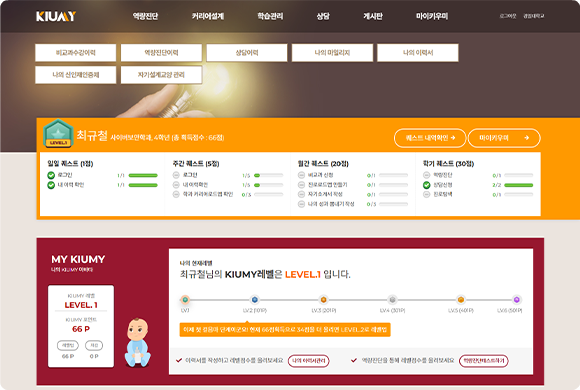The width and height of the screenshot is (580, 390).
Task: Click the checkmark before 역량진단을 통해 text
Action: tap(354, 360)
